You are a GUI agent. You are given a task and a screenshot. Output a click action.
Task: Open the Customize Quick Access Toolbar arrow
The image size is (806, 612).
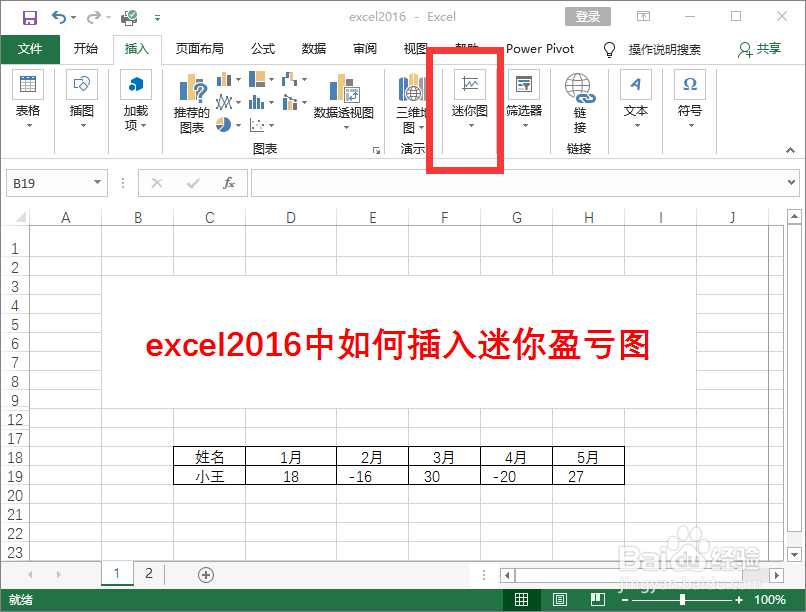click(x=157, y=18)
